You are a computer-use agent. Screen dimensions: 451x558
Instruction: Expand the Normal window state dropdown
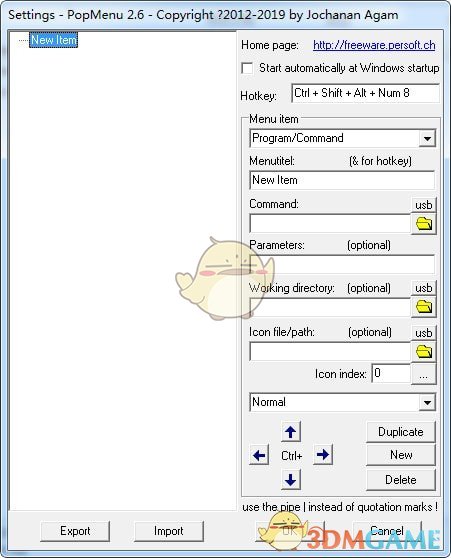point(427,402)
